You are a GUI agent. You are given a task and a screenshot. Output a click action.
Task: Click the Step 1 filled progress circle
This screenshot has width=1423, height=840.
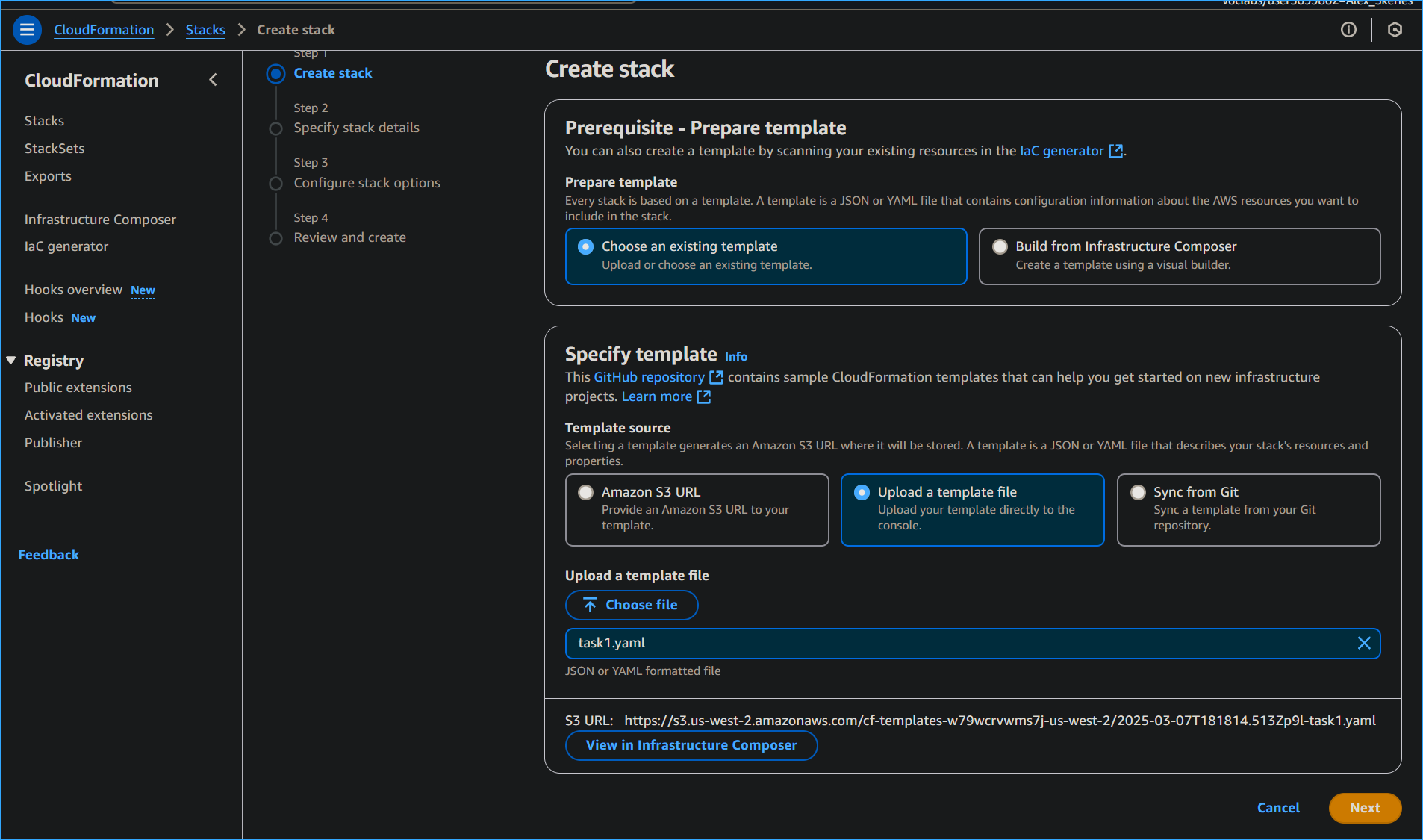pyautogui.click(x=275, y=73)
